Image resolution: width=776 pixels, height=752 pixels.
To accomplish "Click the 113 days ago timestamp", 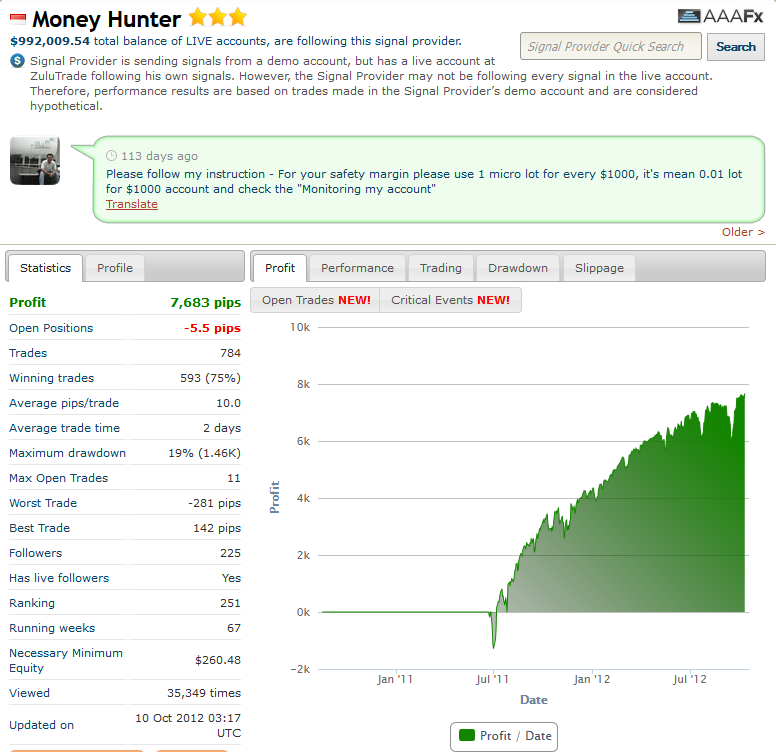I will [x=159, y=156].
